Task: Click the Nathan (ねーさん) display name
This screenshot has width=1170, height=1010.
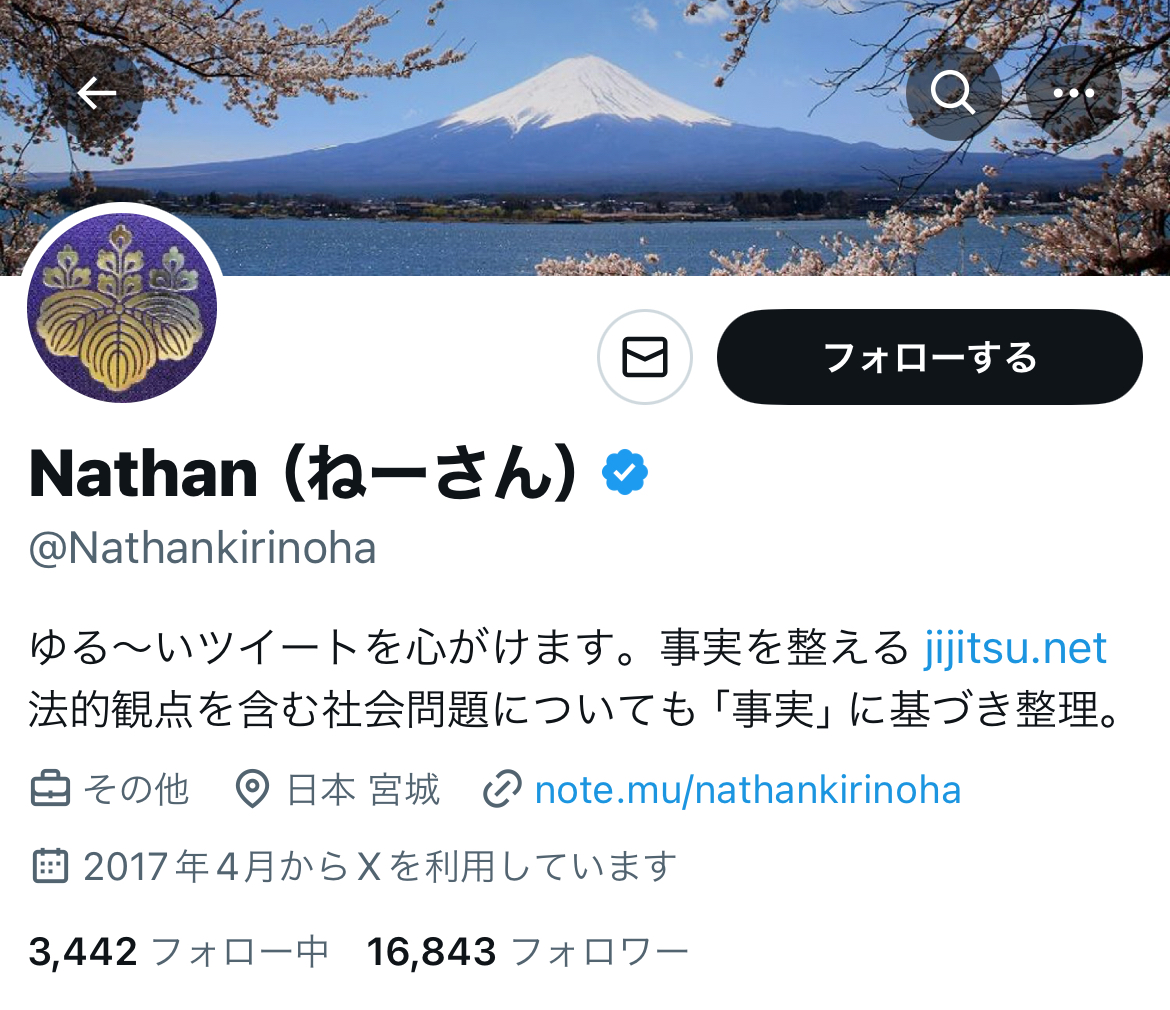Action: coord(304,473)
